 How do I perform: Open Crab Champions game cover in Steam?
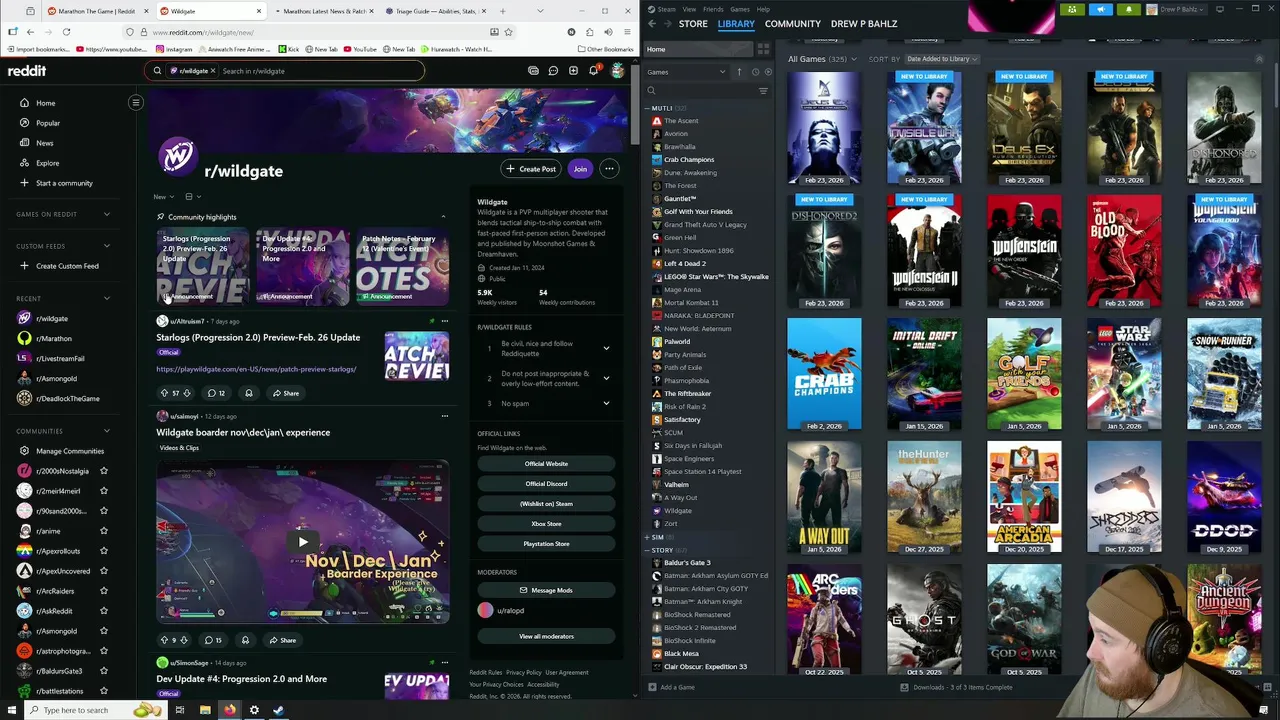pos(824,374)
